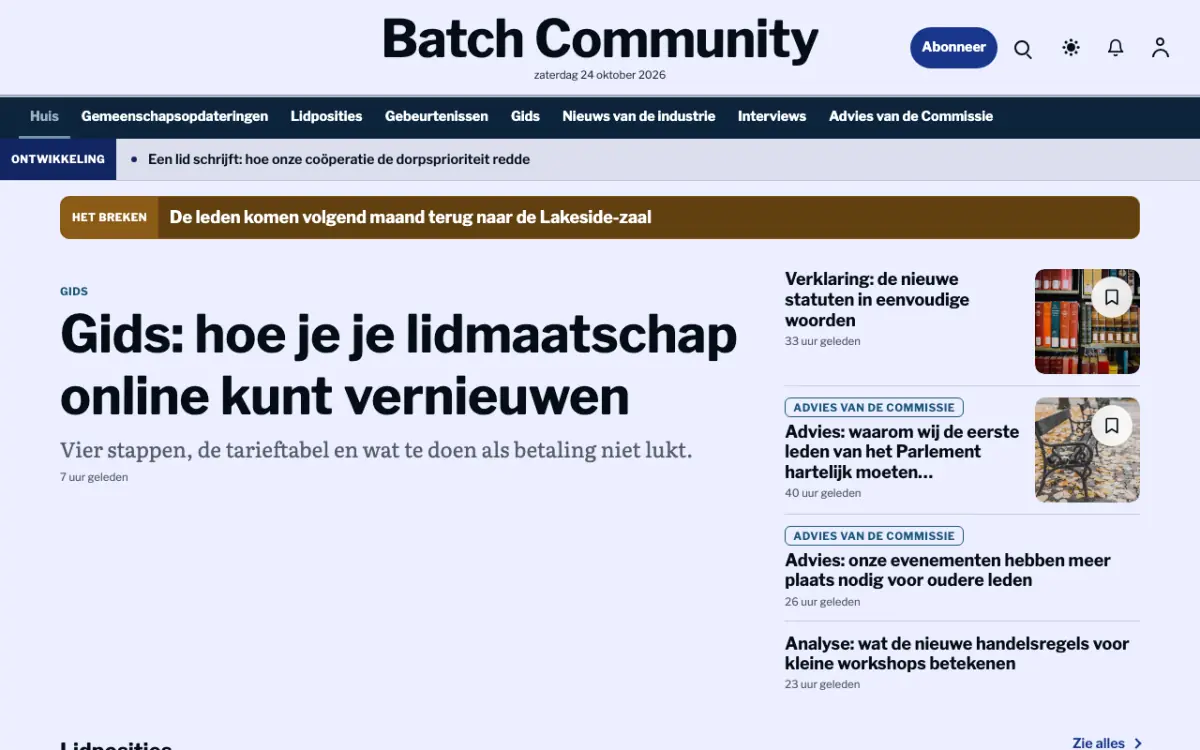Image resolution: width=1200 pixels, height=750 pixels.
Task: Click bookshelf thumbnail image
Action: point(1087,321)
